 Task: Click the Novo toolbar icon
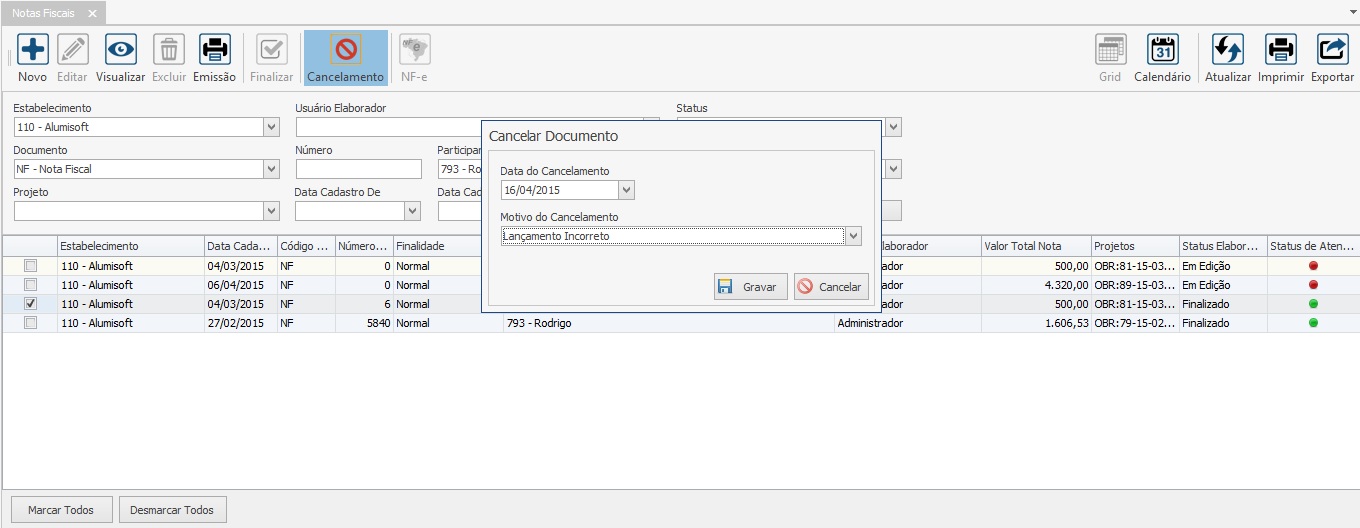tap(32, 50)
